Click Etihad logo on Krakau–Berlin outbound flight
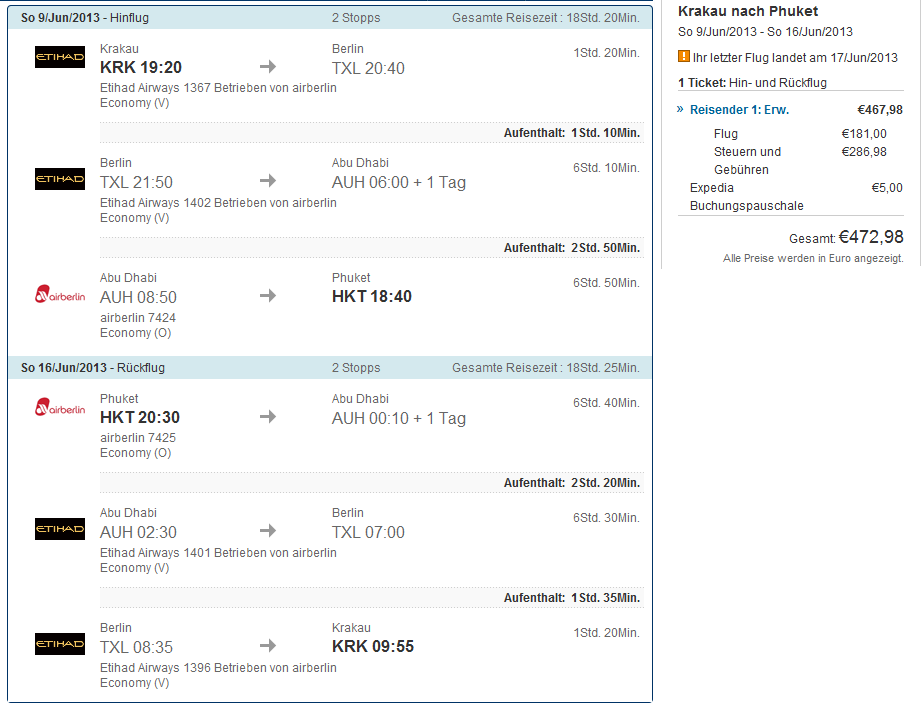 coord(60,57)
